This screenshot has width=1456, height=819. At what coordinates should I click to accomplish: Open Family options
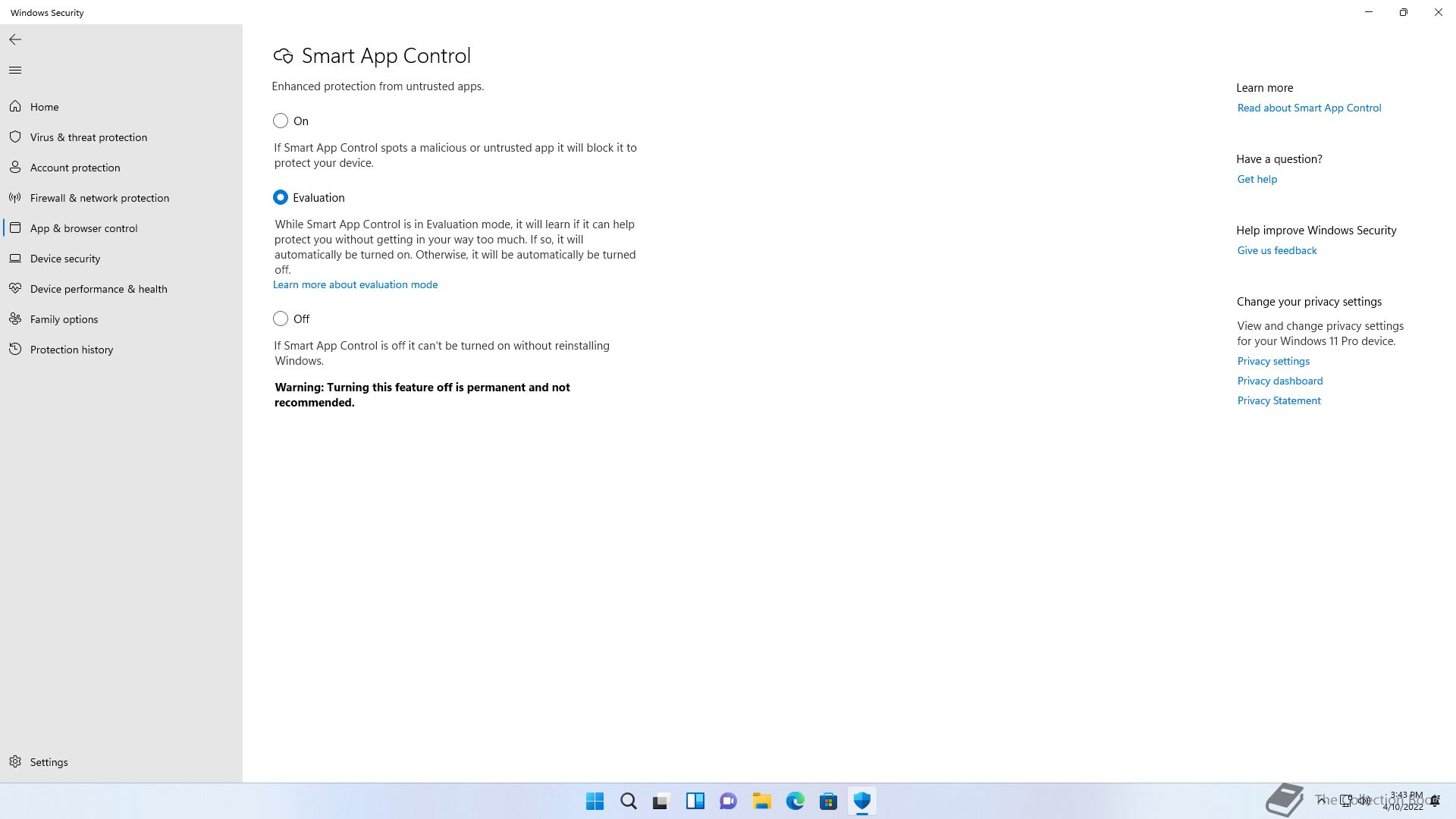[121, 319]
